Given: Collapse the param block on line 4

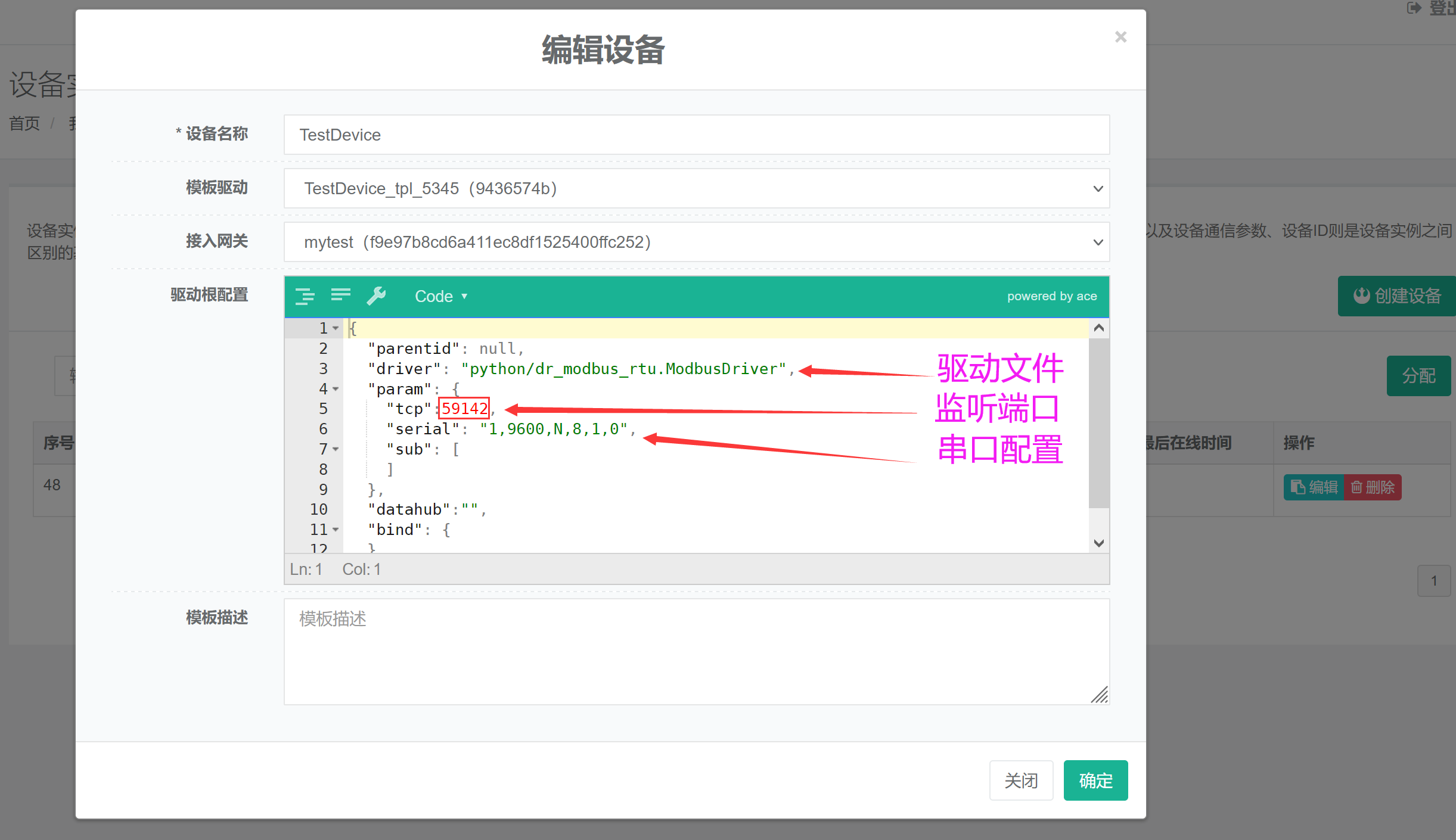Looking at the screenshot, I should 336,389.
